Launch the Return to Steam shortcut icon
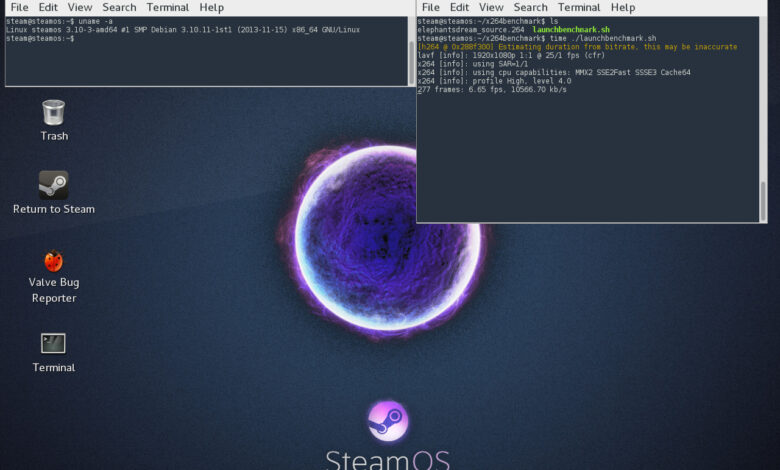 click(54, 185)
